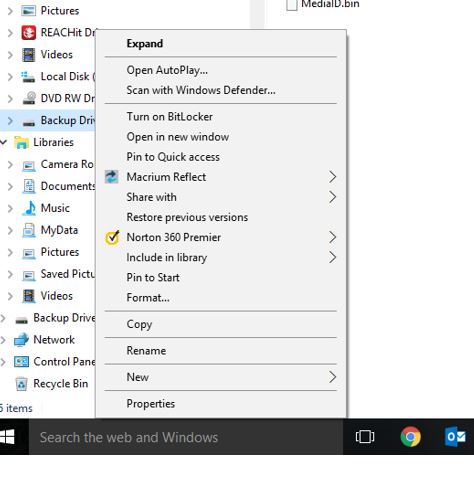Expand the Music library tree node

click(10, 208)
